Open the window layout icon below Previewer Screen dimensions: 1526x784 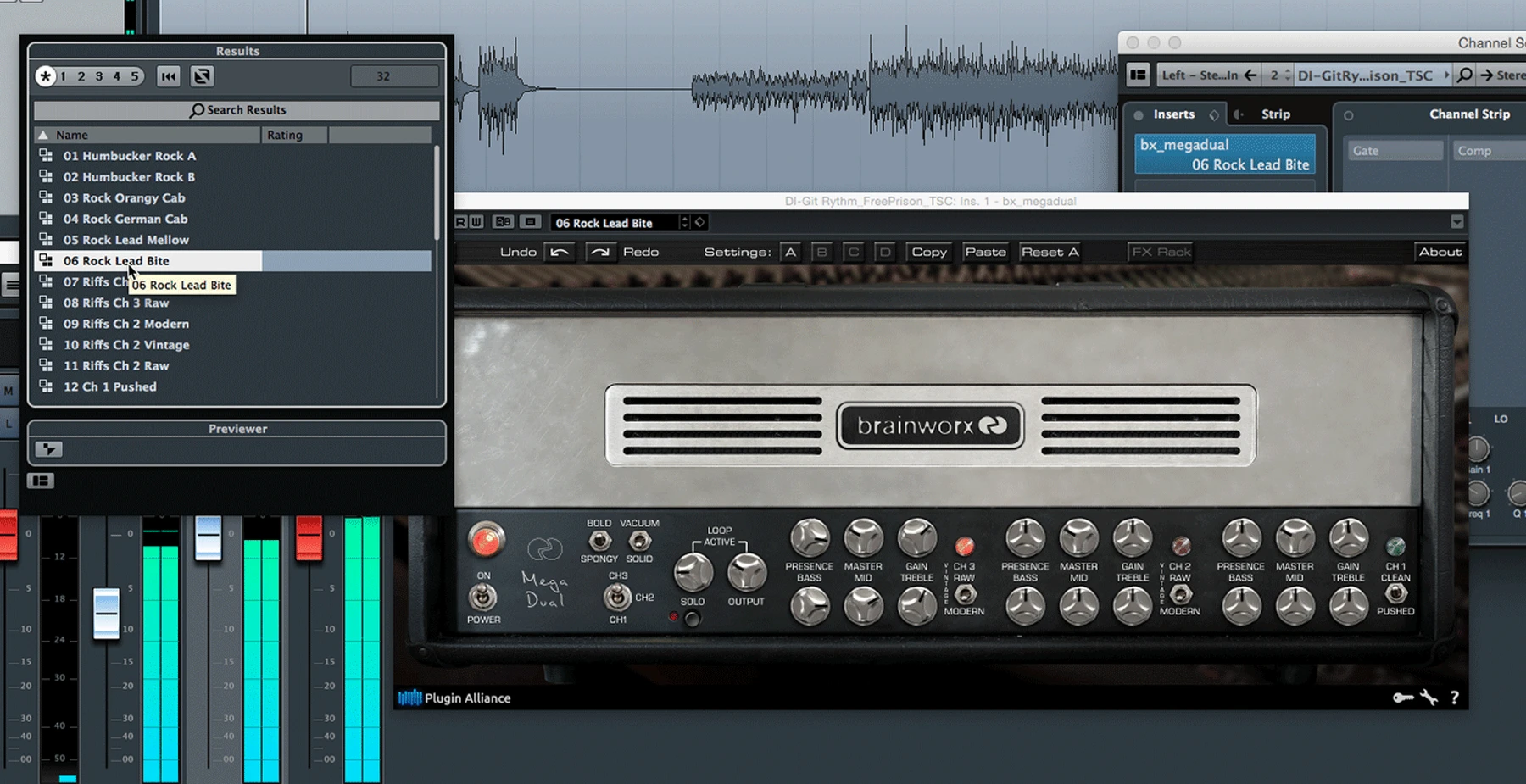(41, 481)
